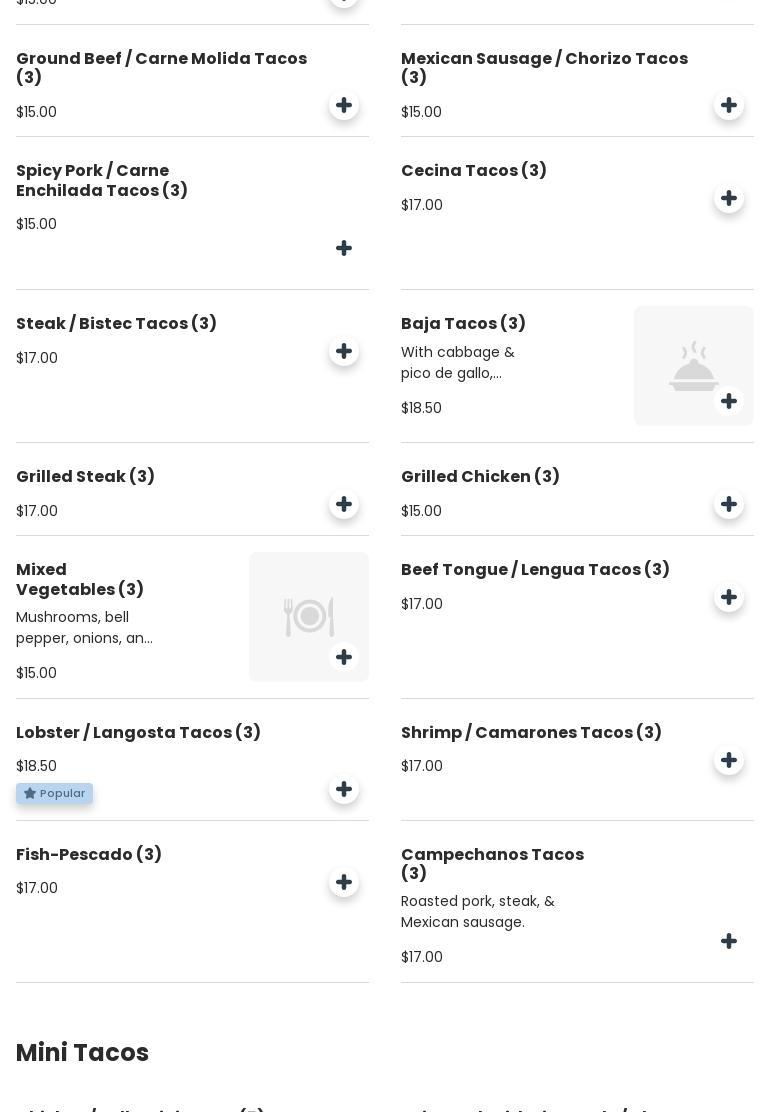Add Grilled Chicken tacos to cart
Image resolution: width=770 pixels, height=1112 pixels.
tap(729, 504)
